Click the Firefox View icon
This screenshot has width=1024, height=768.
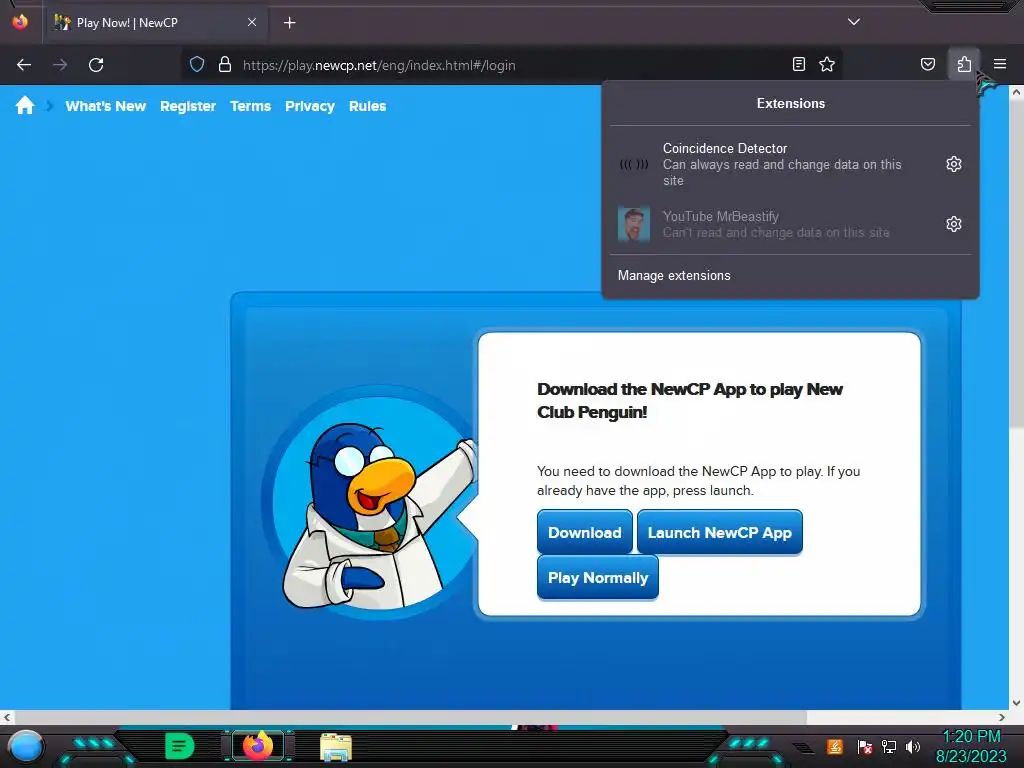[20, 22]
